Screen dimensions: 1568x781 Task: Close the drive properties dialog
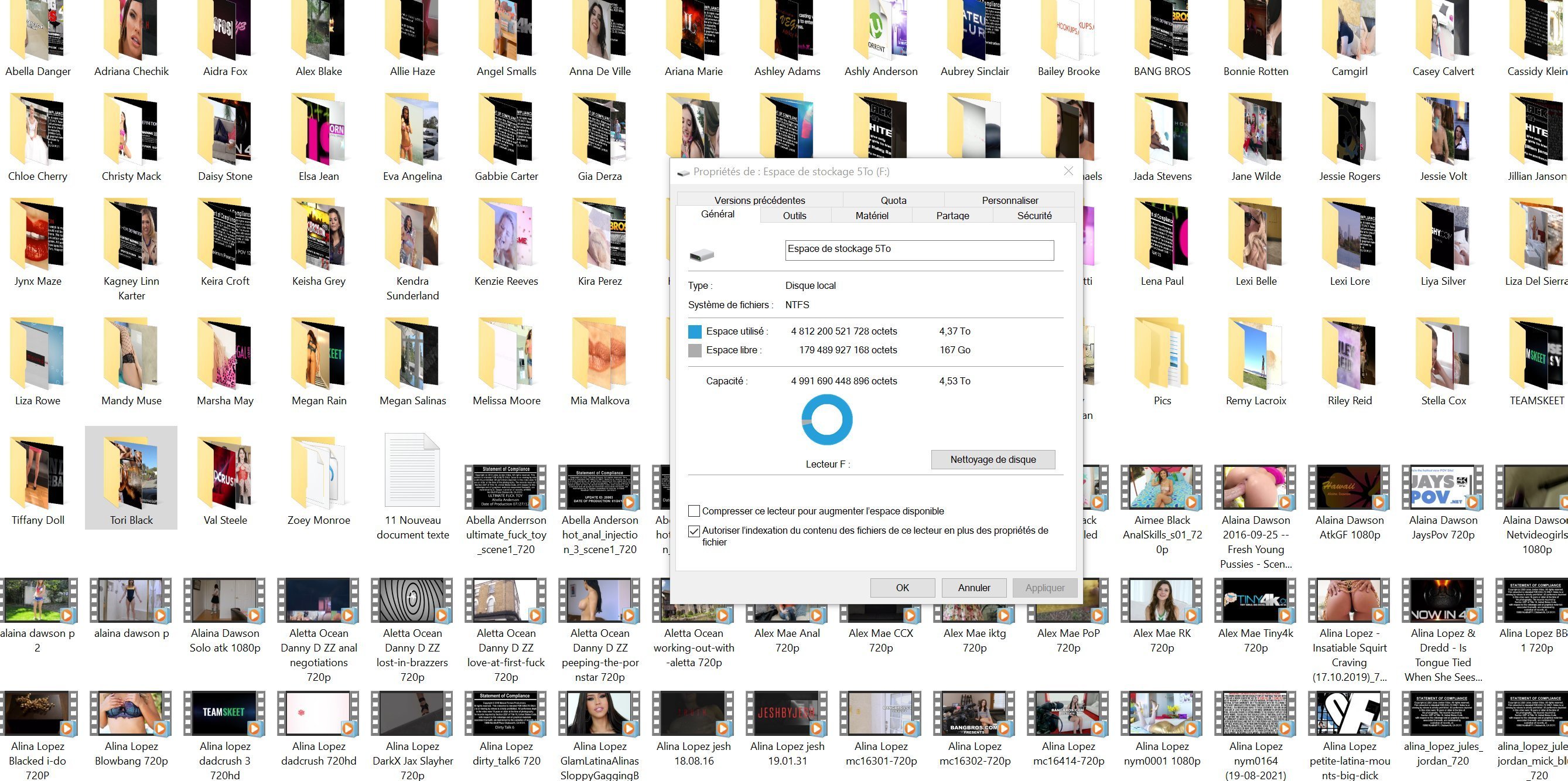click(x=1068, y=171)
